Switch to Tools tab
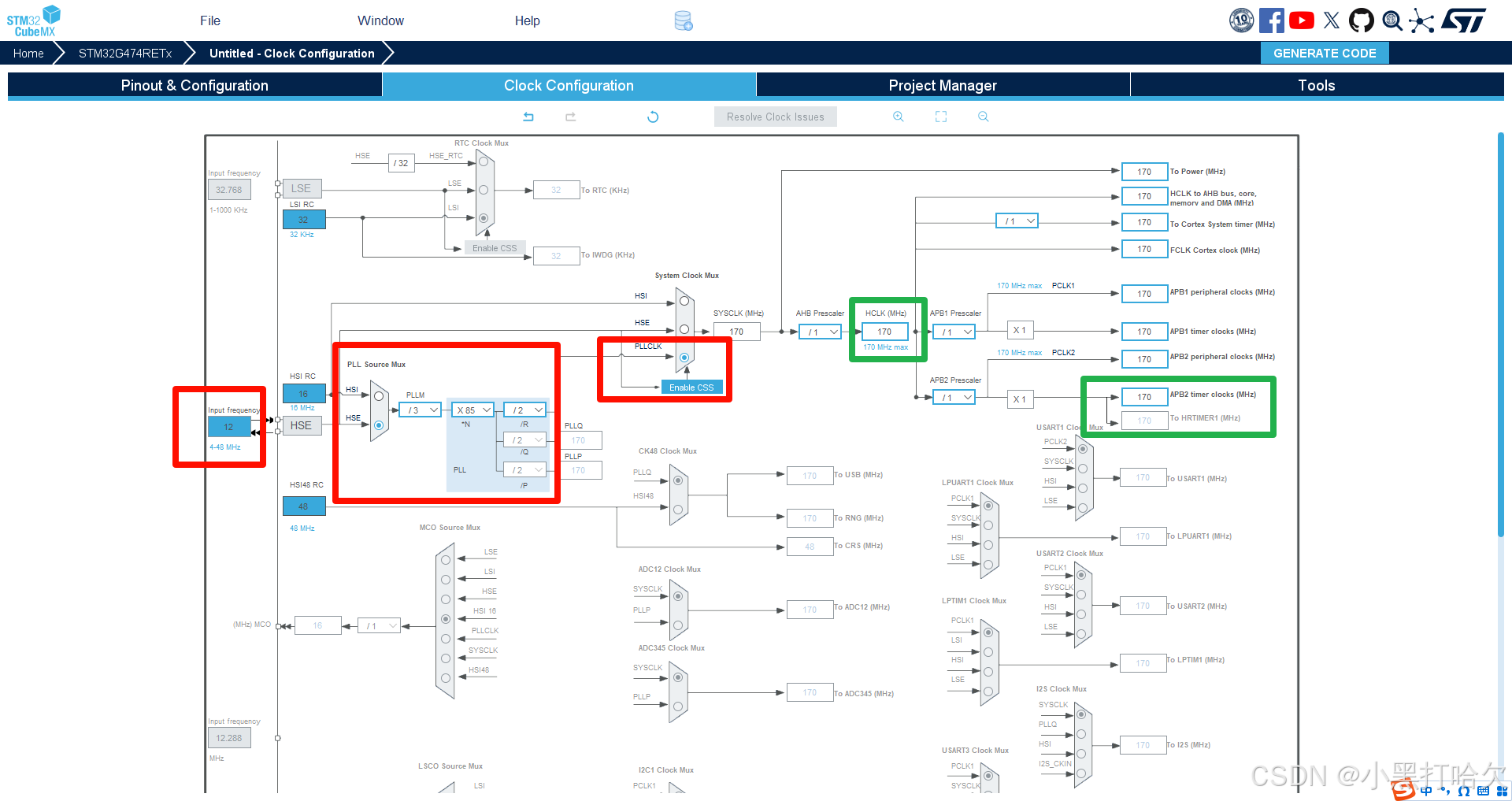This screenshot has width=1512, height=801. tap(1317, 85)
